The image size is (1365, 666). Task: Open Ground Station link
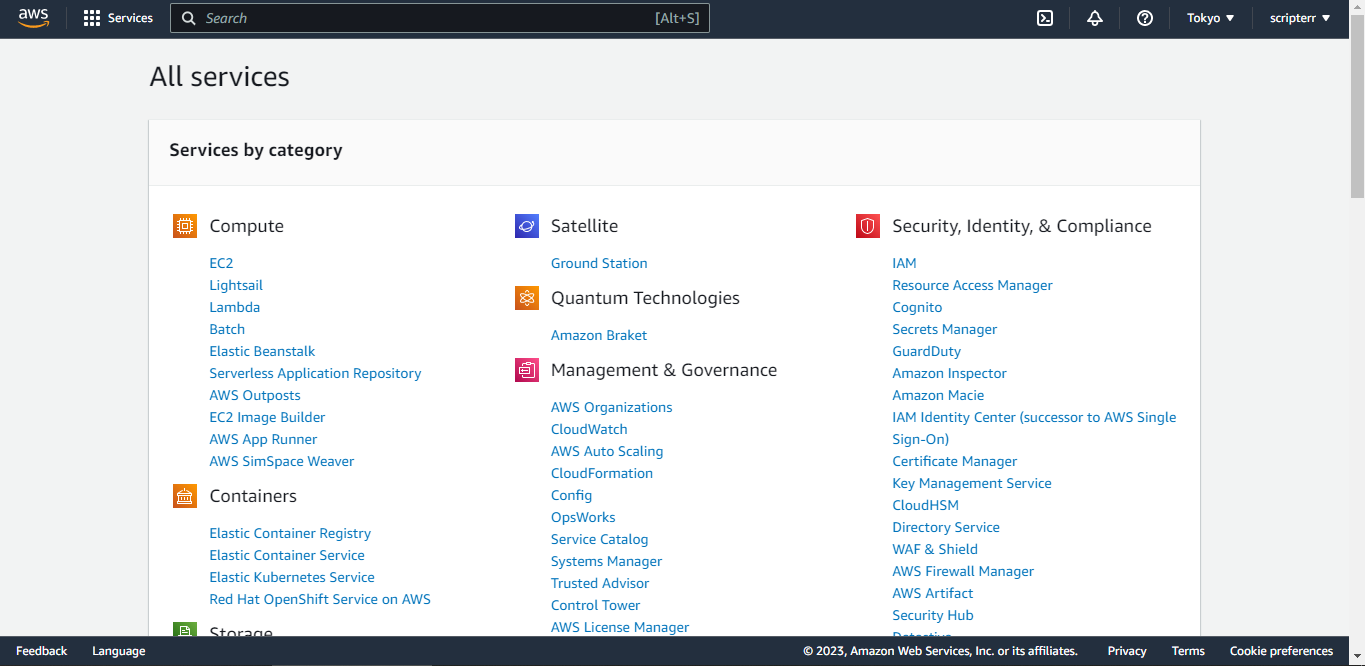[x=599, y=263]
